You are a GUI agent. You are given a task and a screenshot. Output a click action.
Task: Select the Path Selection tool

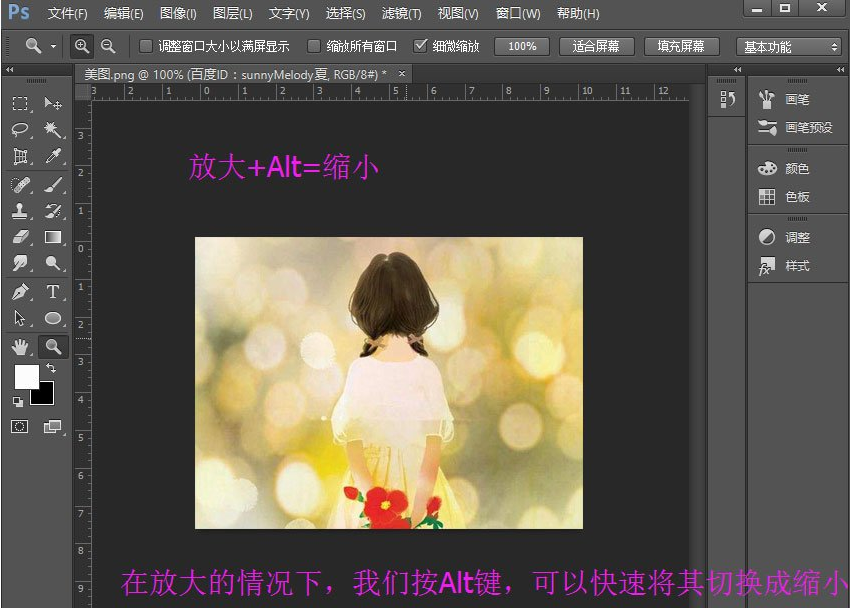pyautogui.click(x=20, y=318)
